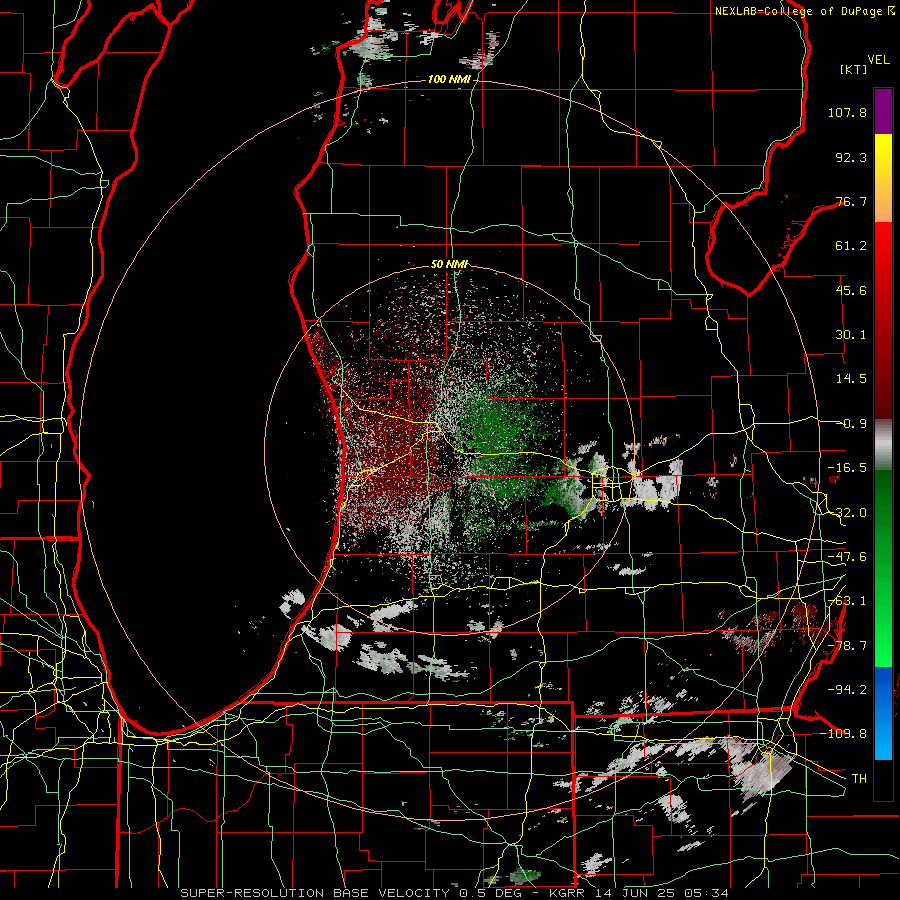Pick the blue segment of velocity color bar
The height and width of the screenshot is (900, 900).
[883, 713]
